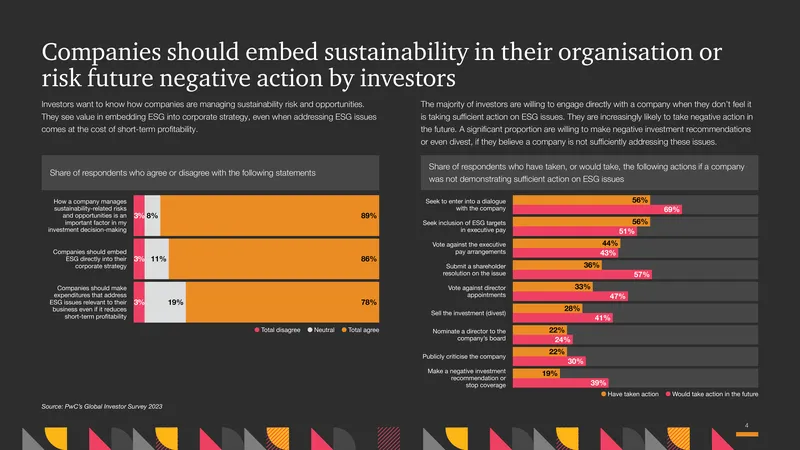Screen dimensions: 800x450
Task: Click the 'Publicly criticise the company' label
Action: tap(464, 357)
